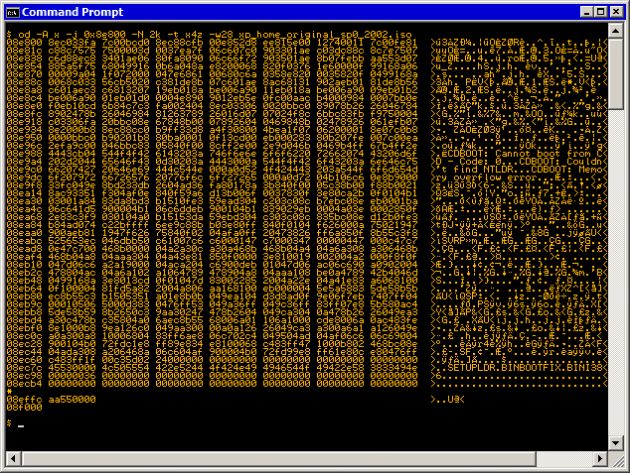Click offset 08ea68 row label
Viewport: 630px width, 473px height.
pos(24,217)
